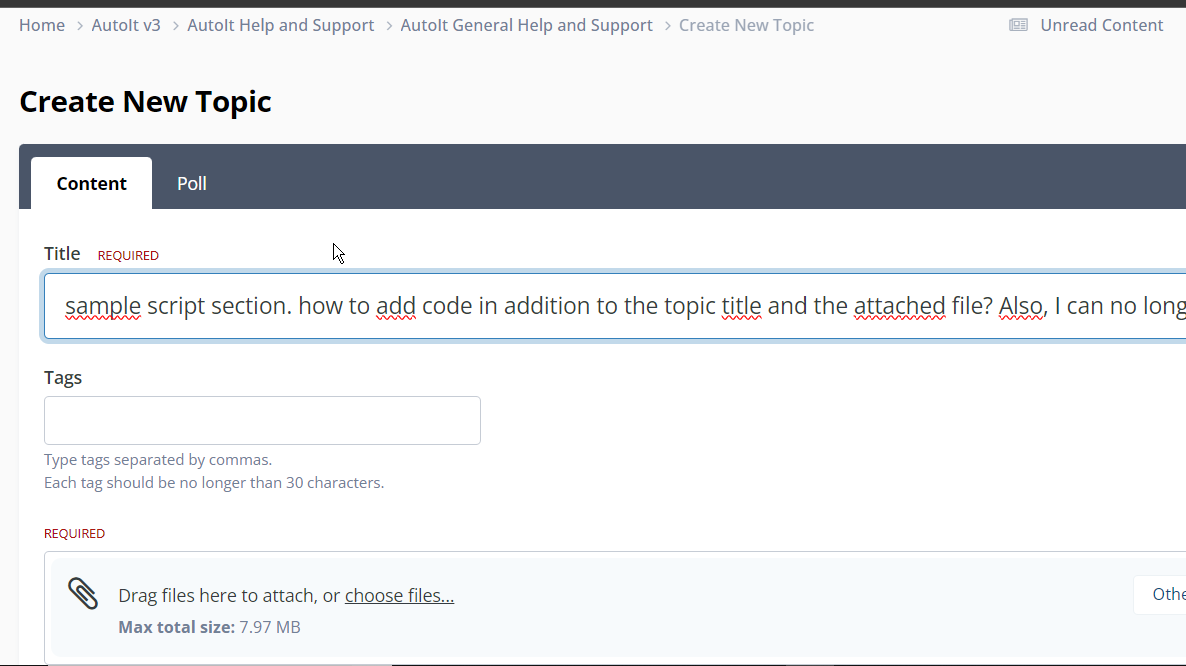Click the Title field label
The height and width of the screenshot is (666, 1186).
pos(62,254)
